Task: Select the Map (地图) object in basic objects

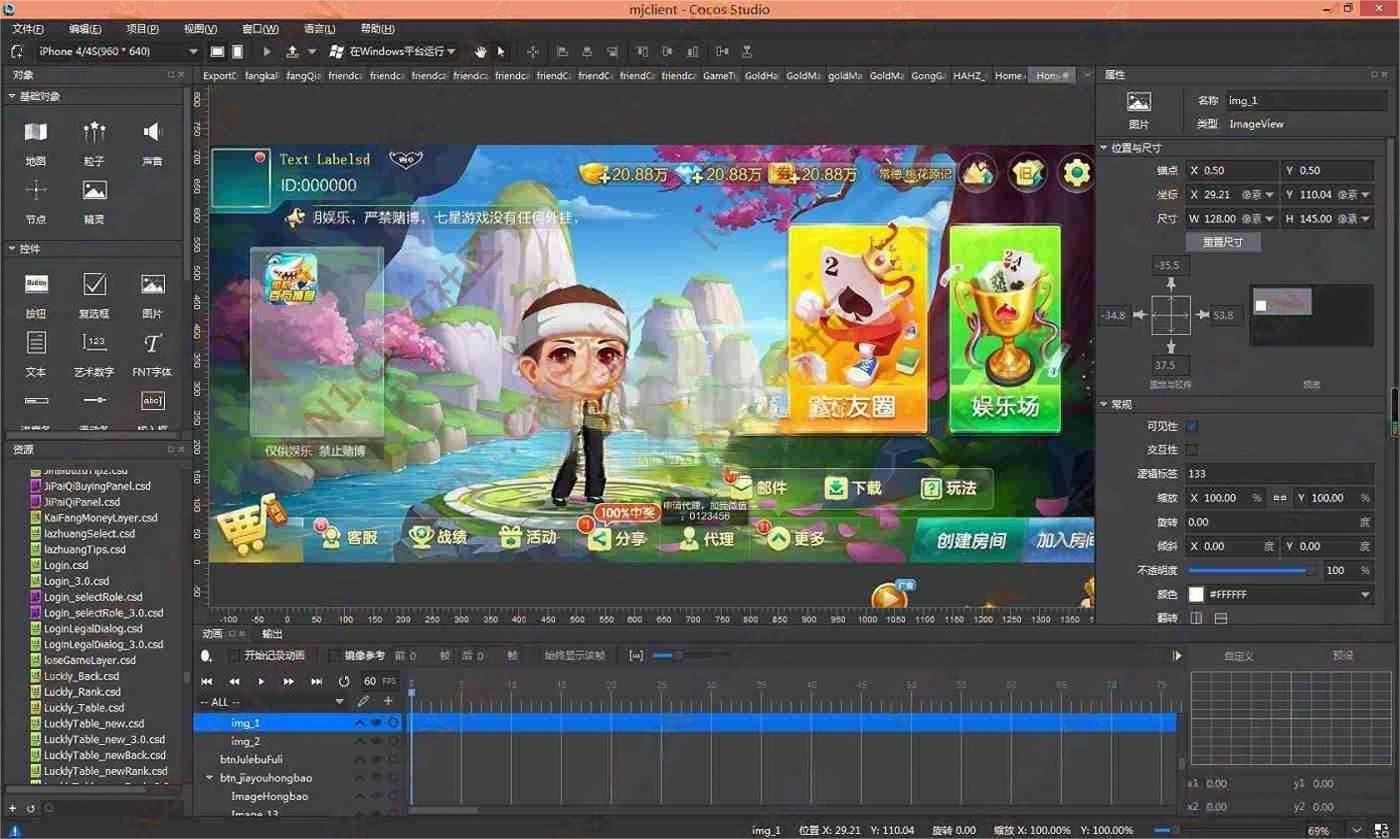Action: pos(36,132)
